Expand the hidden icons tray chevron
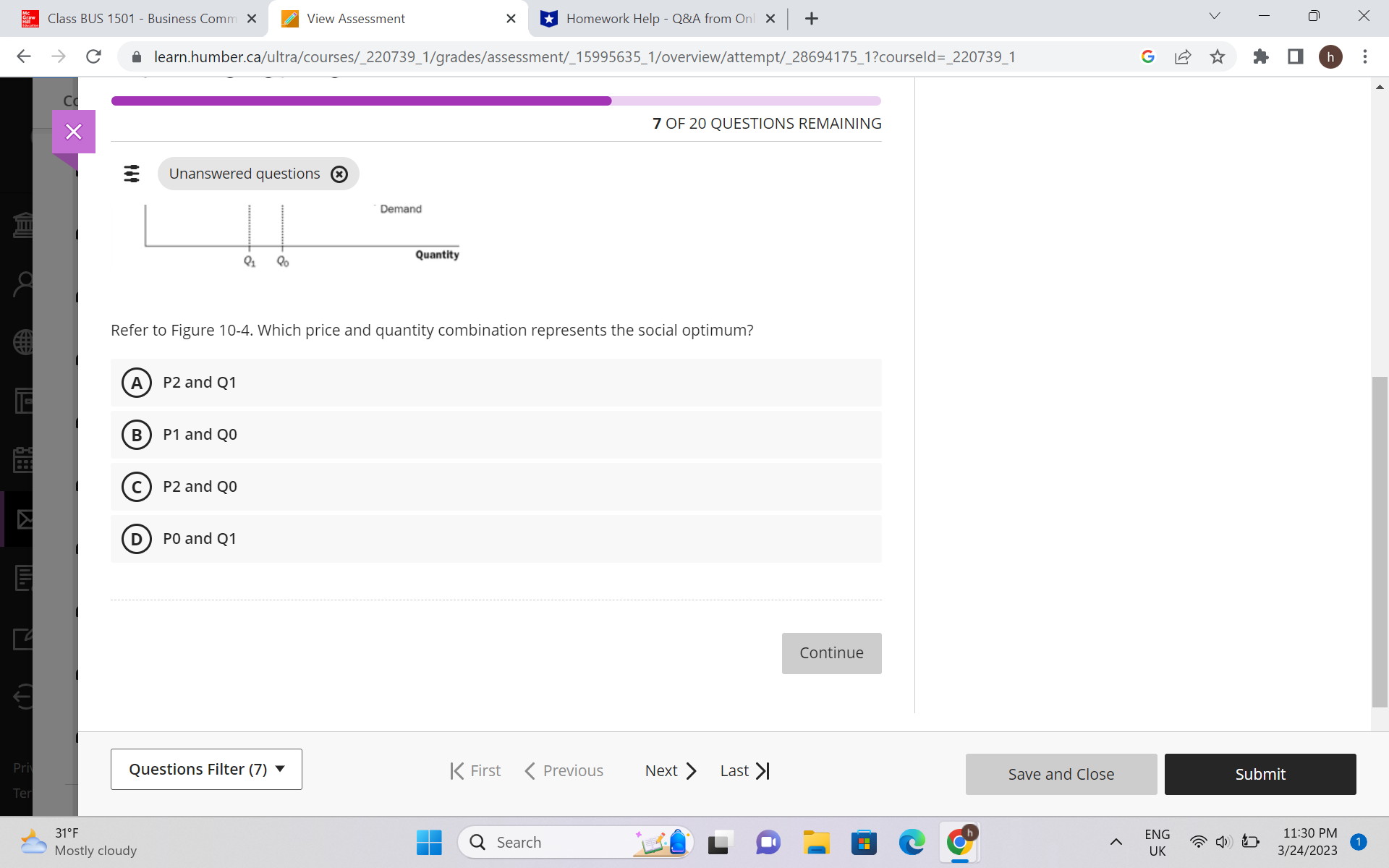The height and width of the screenshot is (868, 1389). (1115, 842)
